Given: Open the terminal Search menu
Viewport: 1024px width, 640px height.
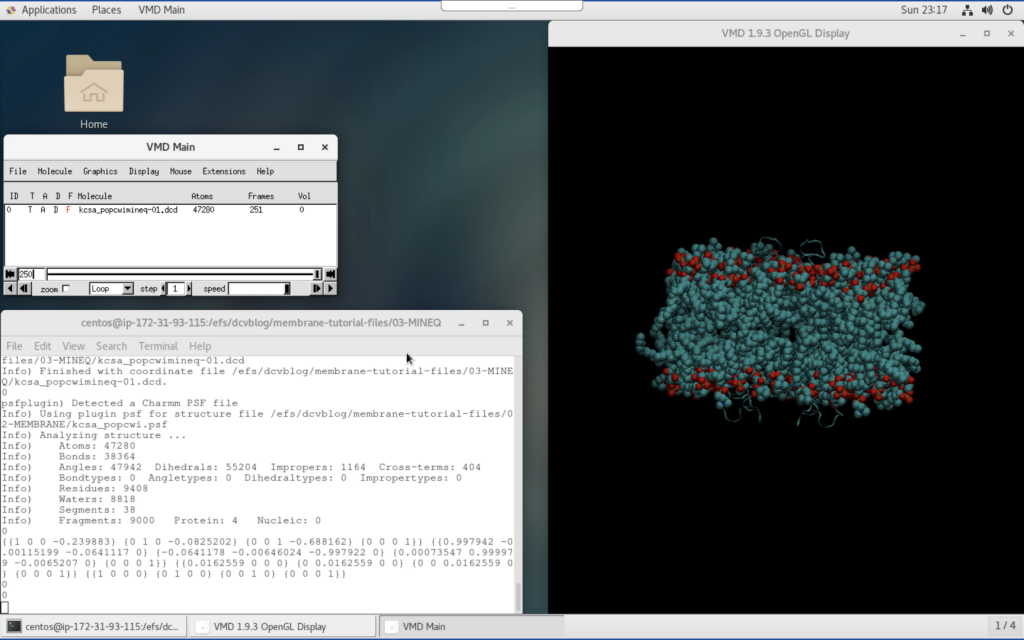Looking at the screenshot, I should 111,346.
